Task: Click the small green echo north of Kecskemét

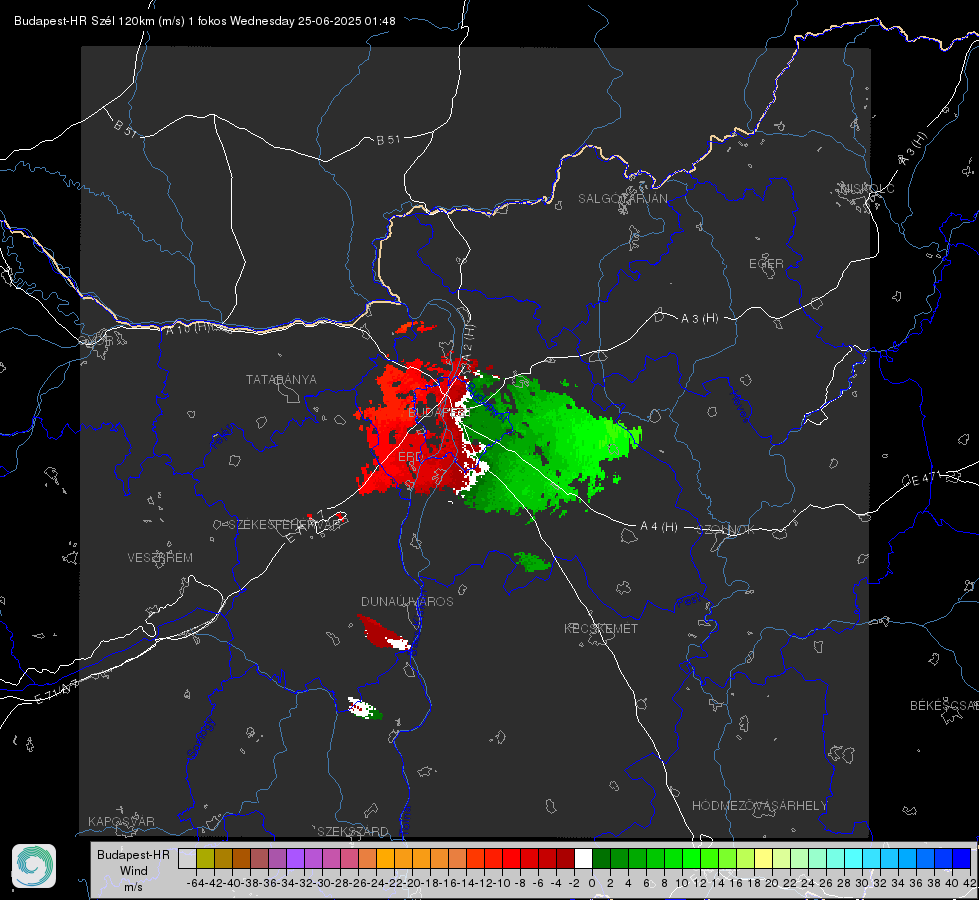Action: (x=533, y=561)
